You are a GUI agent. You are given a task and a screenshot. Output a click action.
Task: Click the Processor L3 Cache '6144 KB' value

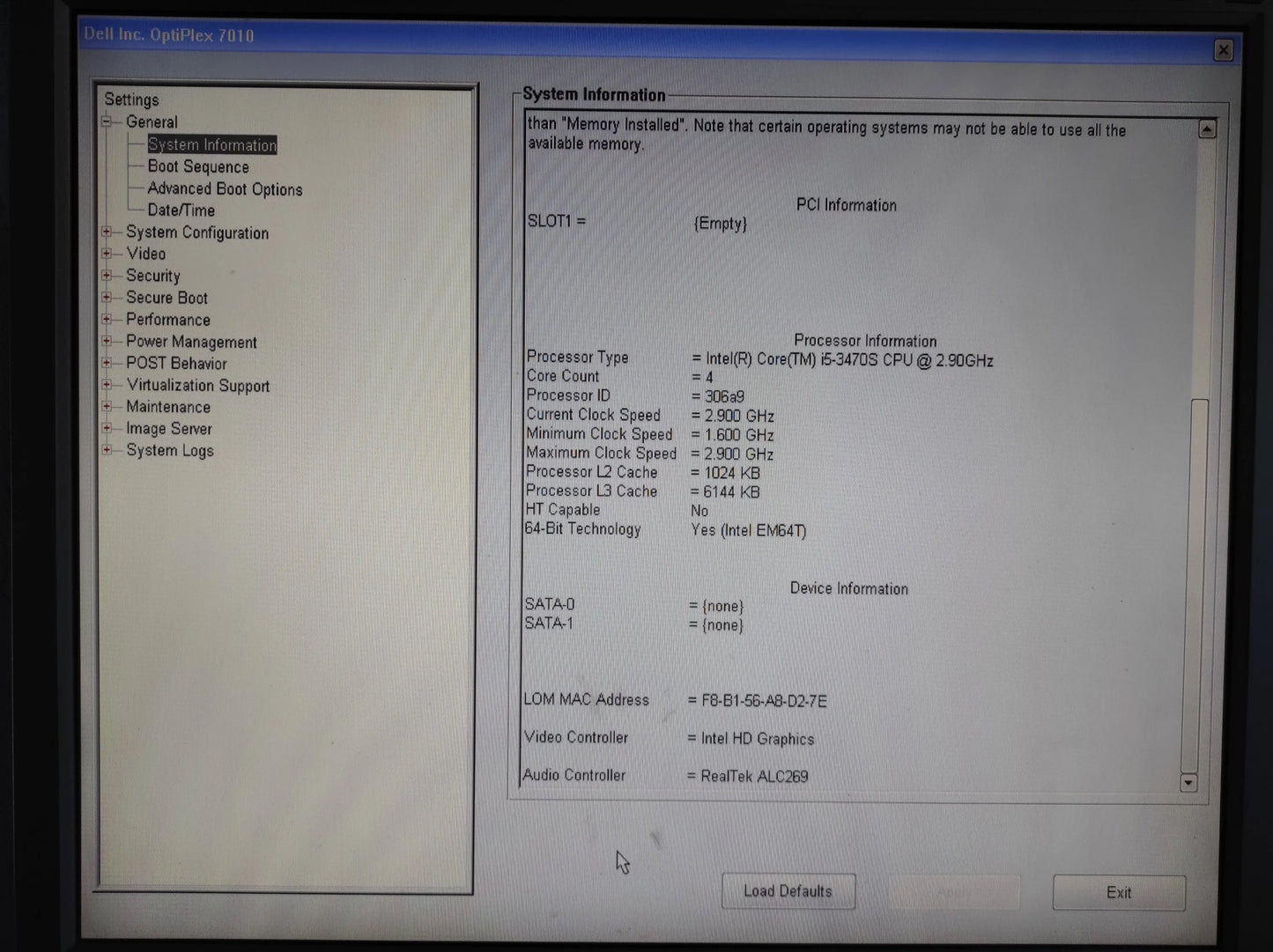pos(731,492)
